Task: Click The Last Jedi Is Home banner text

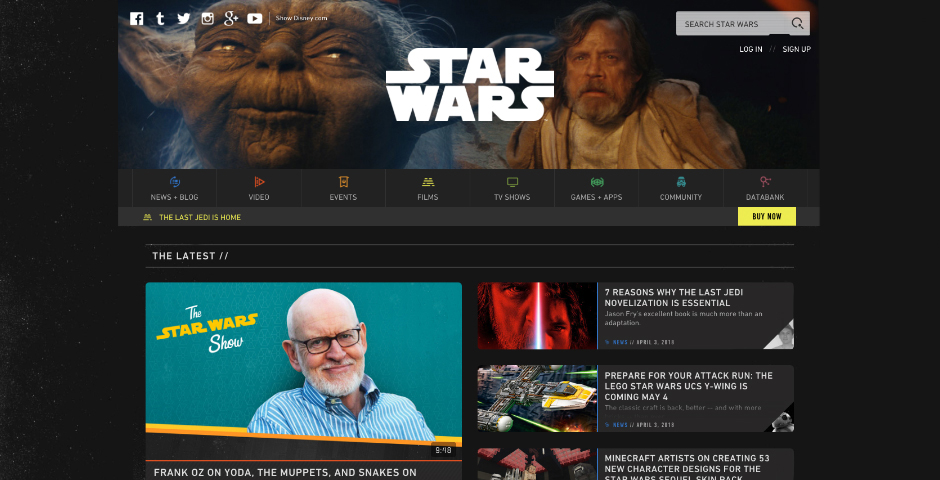Action: (200, 217)
